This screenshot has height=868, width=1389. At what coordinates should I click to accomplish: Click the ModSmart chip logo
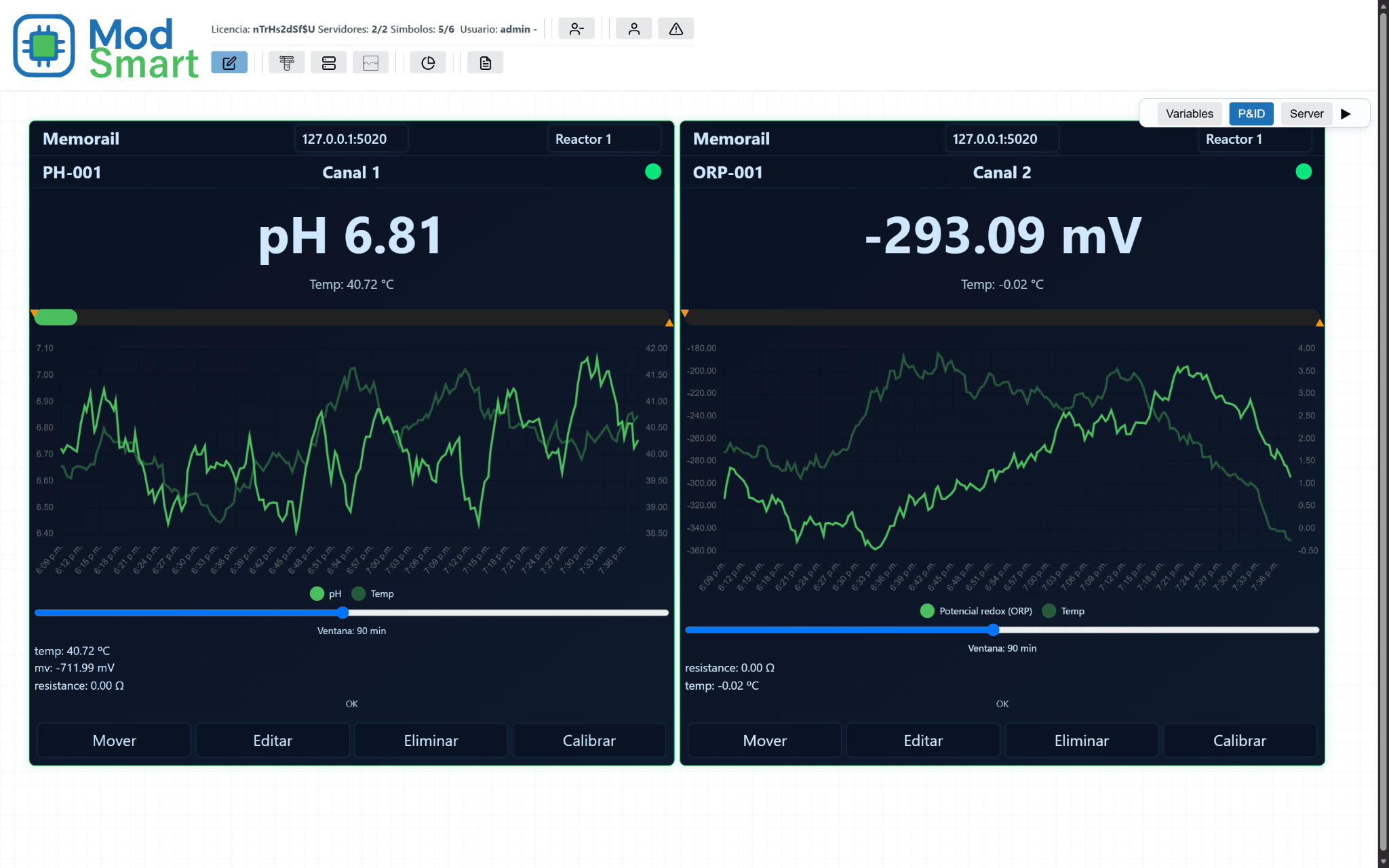(x=44, y=46)
